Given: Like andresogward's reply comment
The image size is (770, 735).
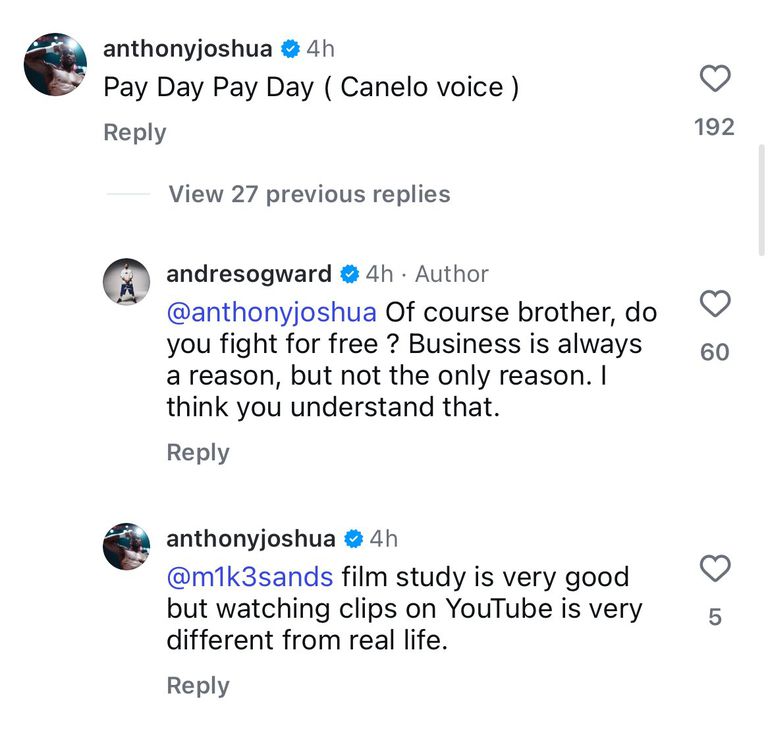Looking at the screenshot, I should [714, 304].
